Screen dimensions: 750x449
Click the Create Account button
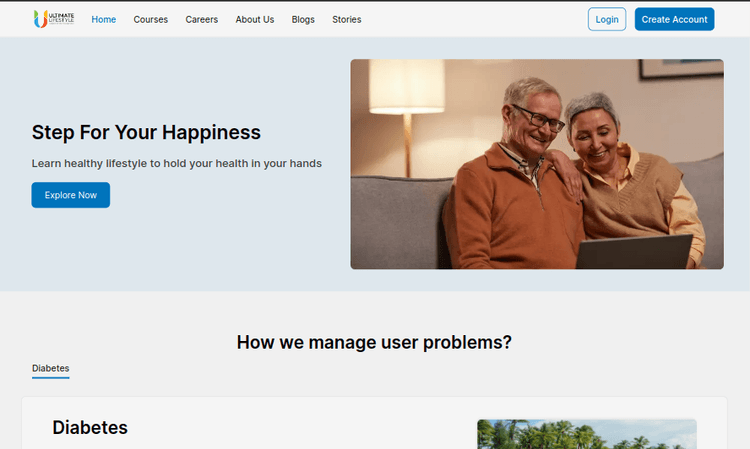674,19
